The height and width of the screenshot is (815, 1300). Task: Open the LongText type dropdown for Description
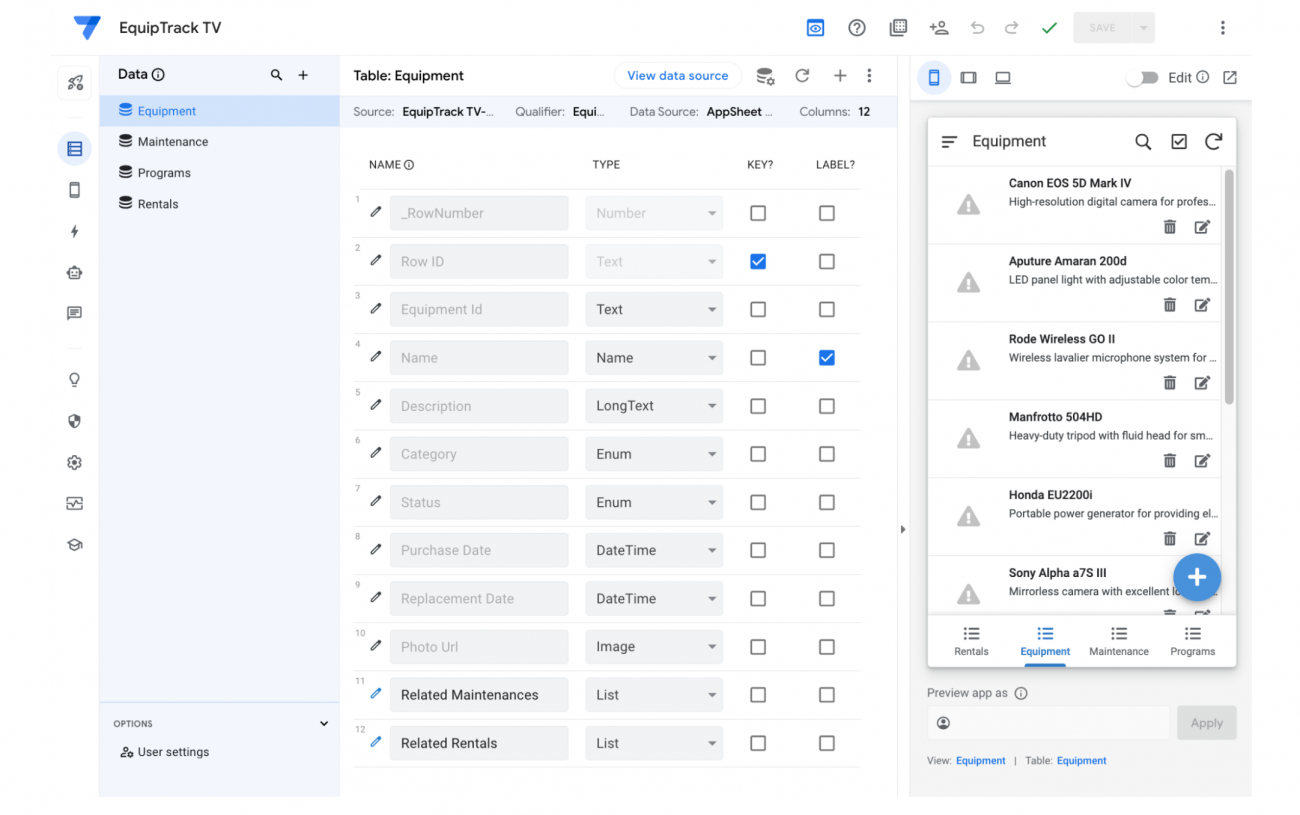click(654, 406)
